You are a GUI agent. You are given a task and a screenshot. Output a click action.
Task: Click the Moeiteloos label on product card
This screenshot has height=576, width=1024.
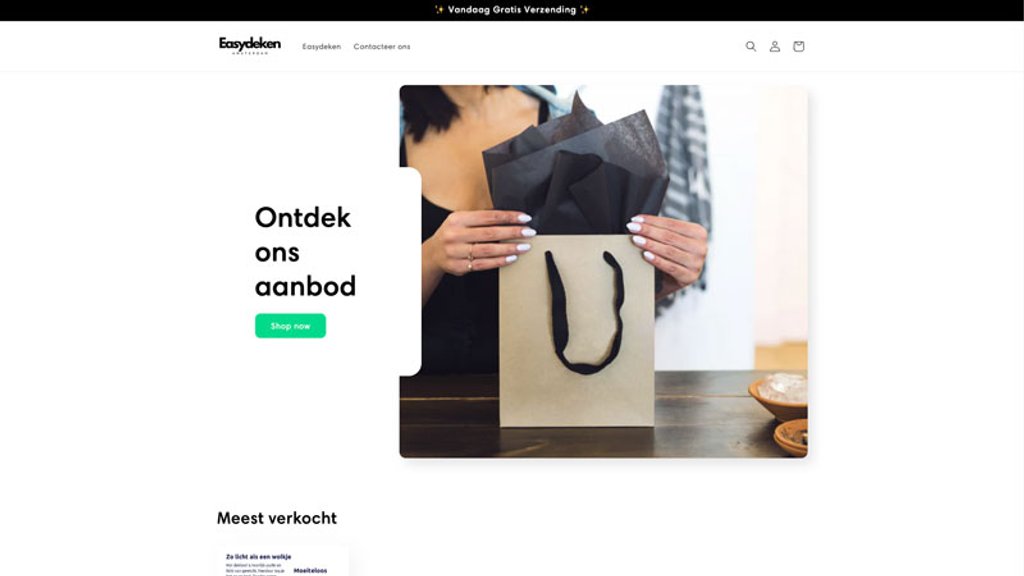tap(310, 571)
